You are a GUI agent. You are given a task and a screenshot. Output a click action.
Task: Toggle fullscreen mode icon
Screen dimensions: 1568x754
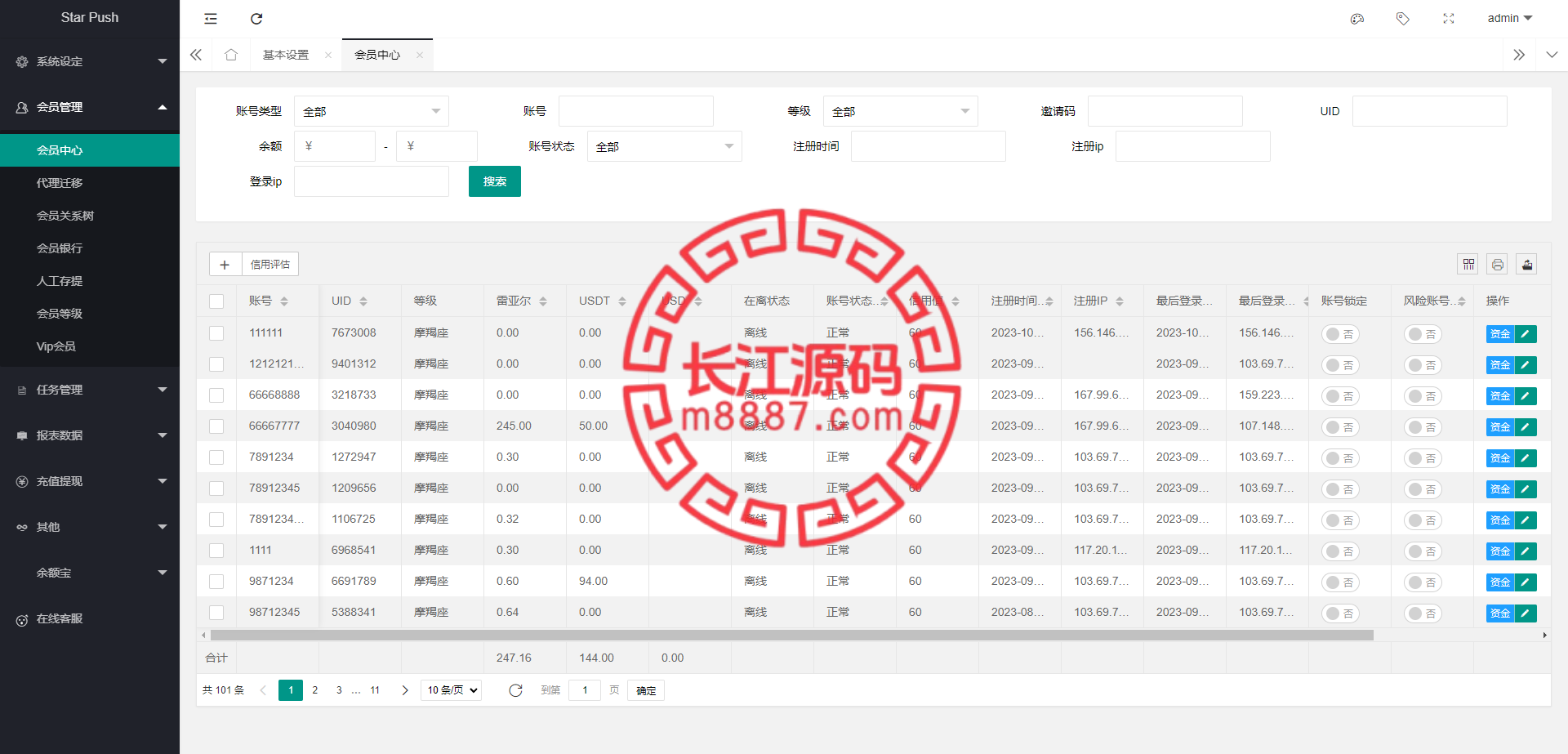click(x=1449, y=19)
